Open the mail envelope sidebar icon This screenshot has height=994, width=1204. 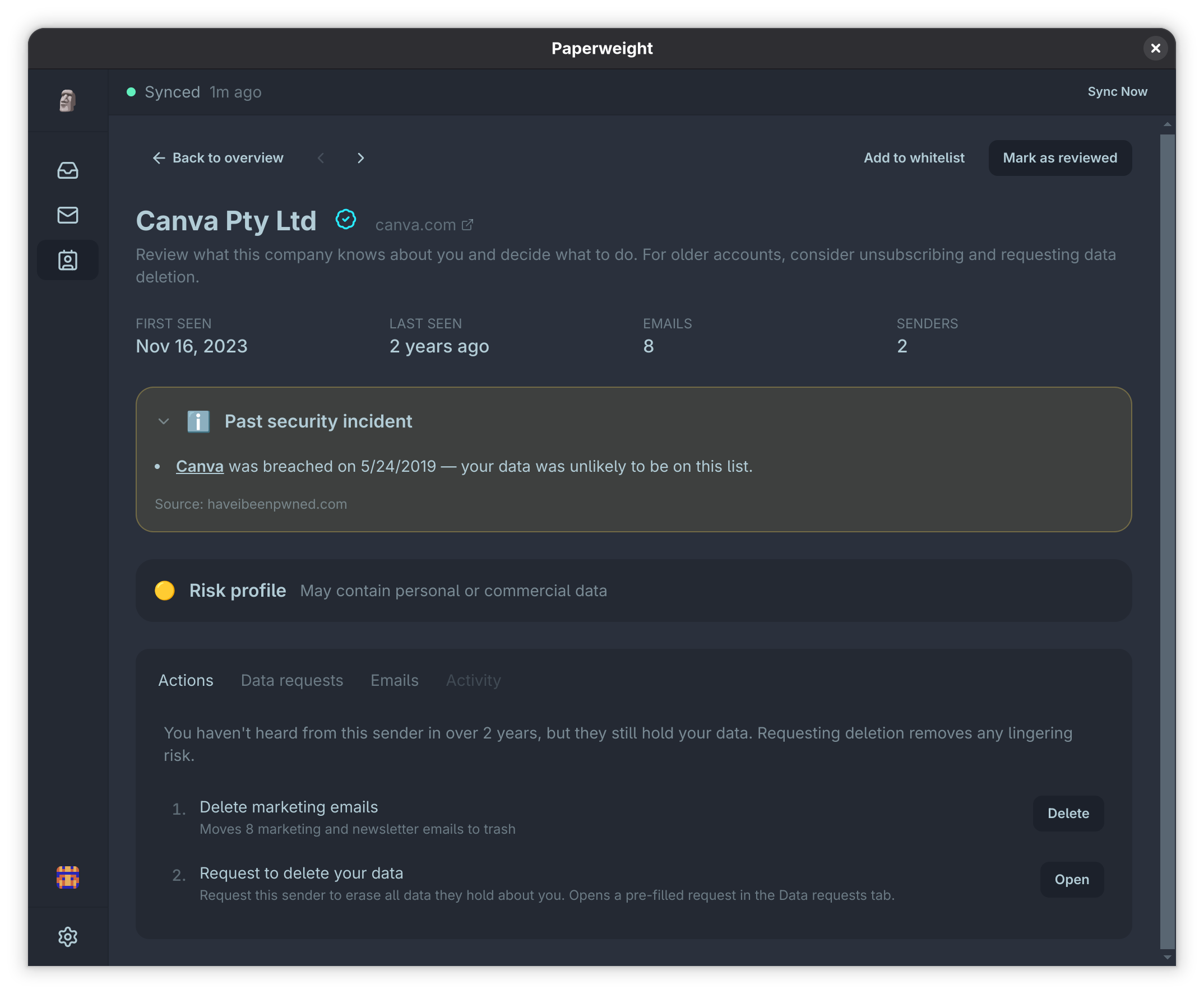point(68,215)
